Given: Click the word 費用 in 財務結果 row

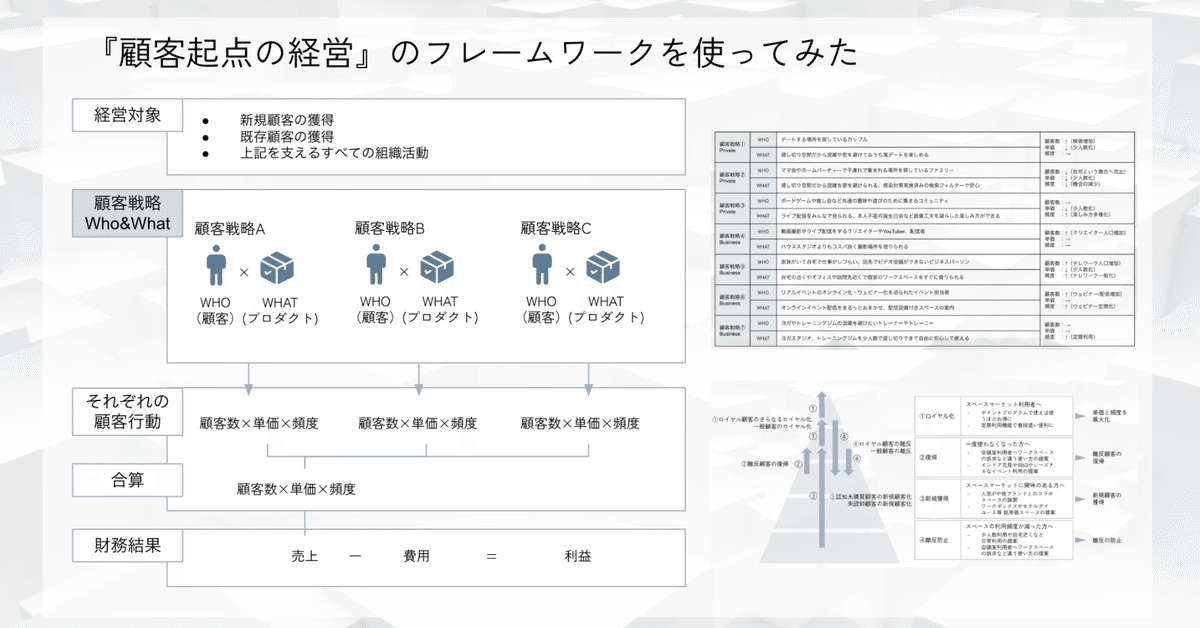Looking at the screenshot, I should point(419,556).
